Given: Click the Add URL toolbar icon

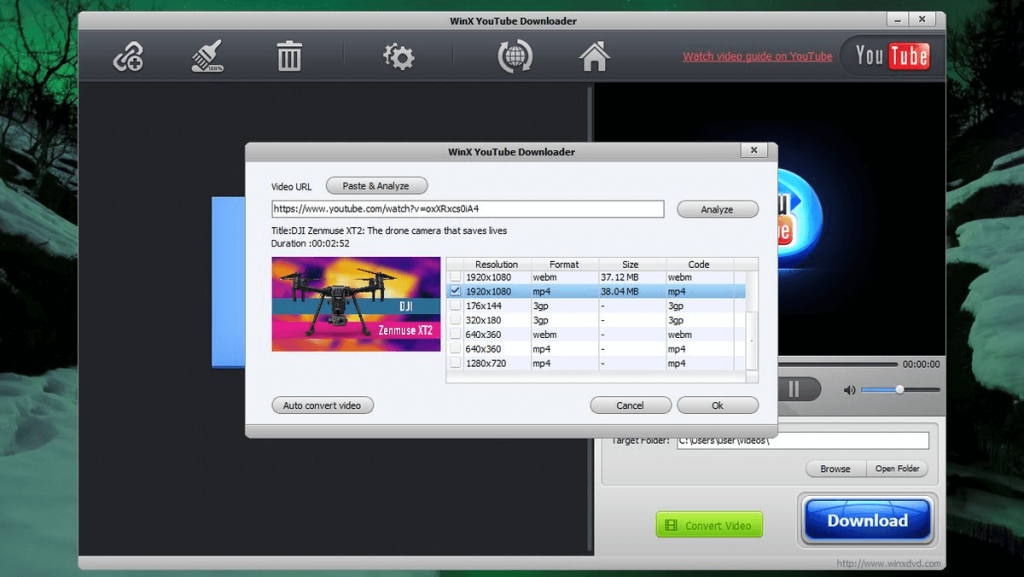Looking at the screenshot, I should [x=127, y=56].
